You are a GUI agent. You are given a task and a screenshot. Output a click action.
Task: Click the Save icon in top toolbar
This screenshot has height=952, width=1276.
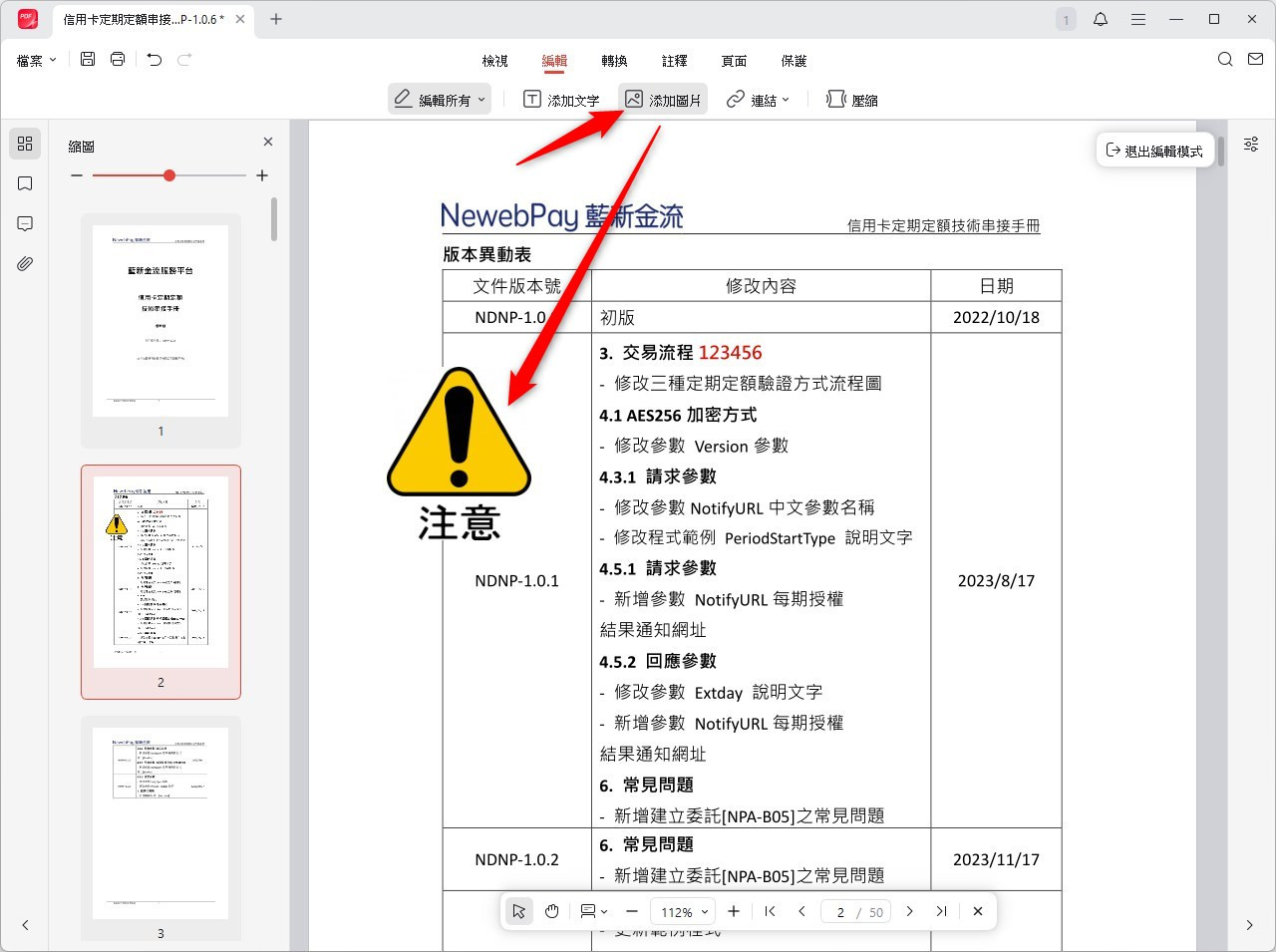[88, 60]
